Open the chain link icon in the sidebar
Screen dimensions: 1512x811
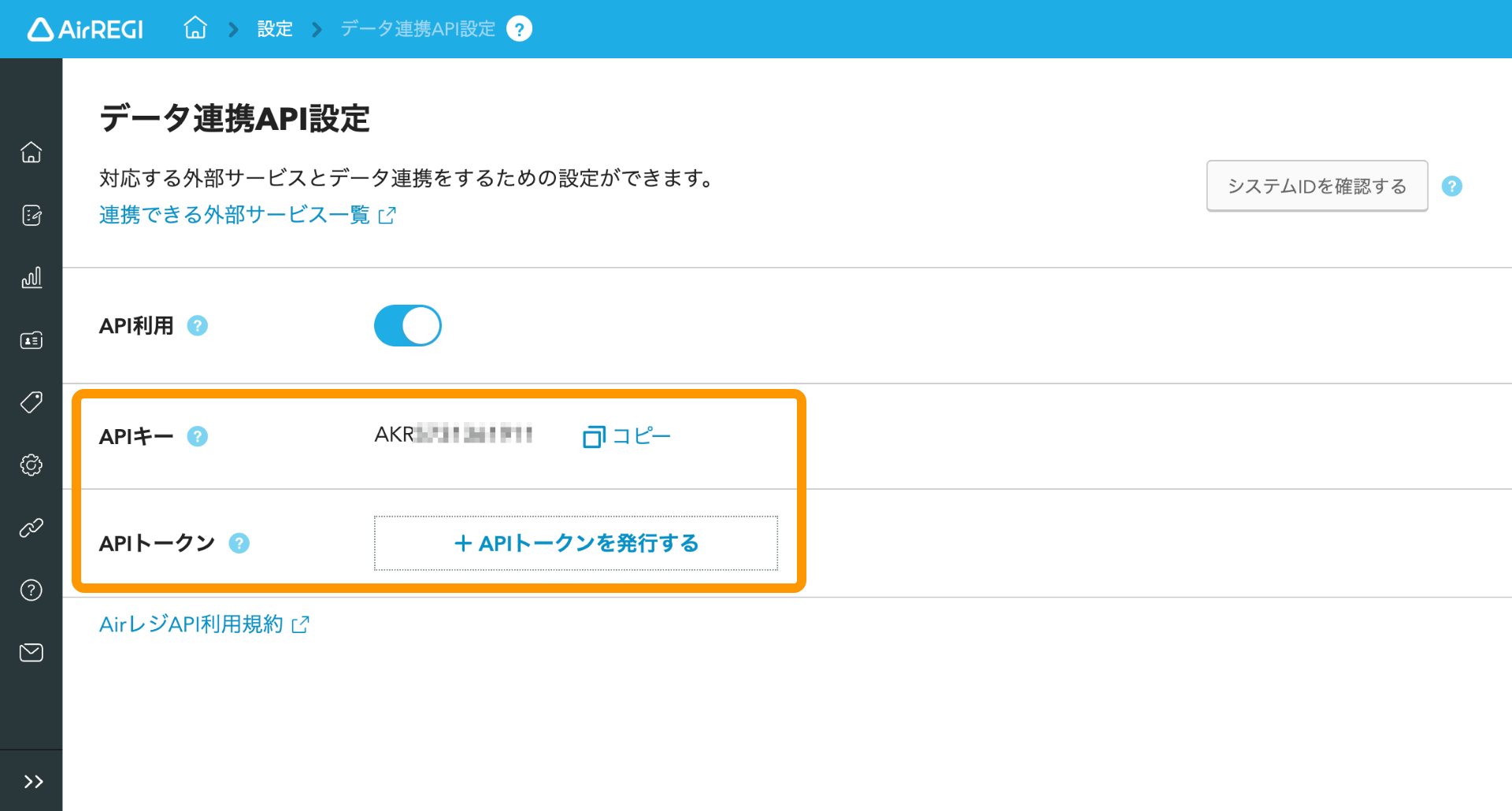click(x=31, y=528)
